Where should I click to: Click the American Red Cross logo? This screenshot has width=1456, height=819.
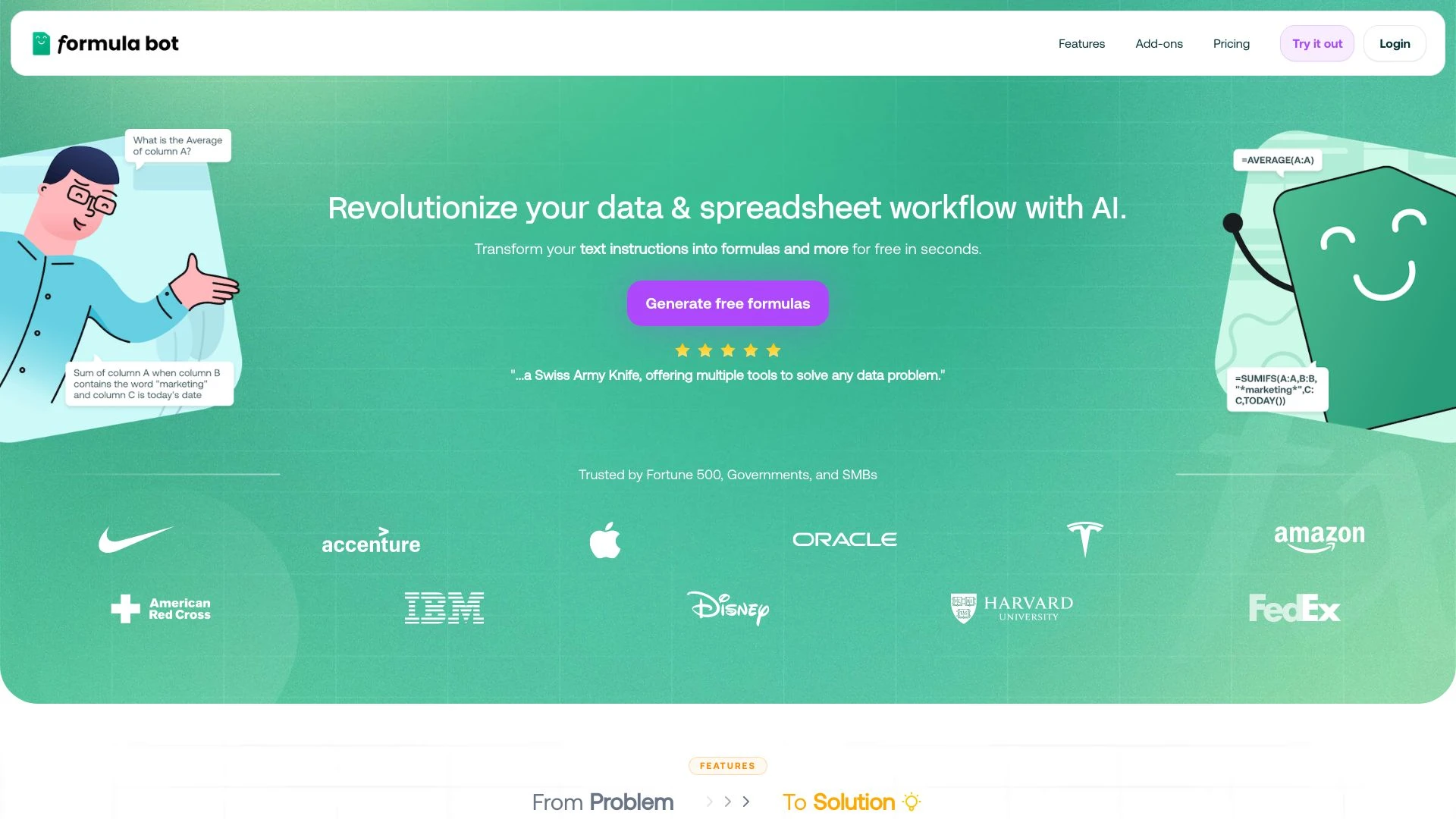[x=160, y=608]
